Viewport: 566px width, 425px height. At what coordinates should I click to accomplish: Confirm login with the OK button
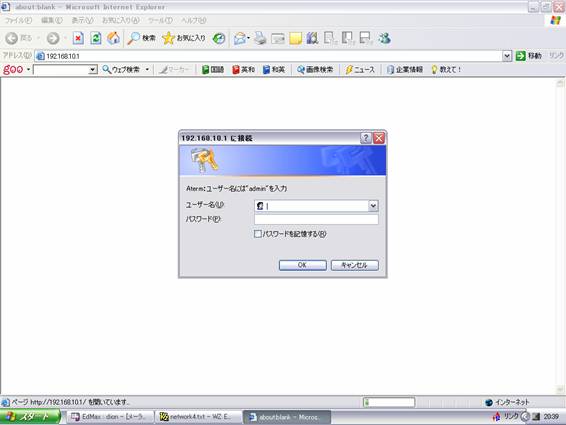tap(302, 265)
